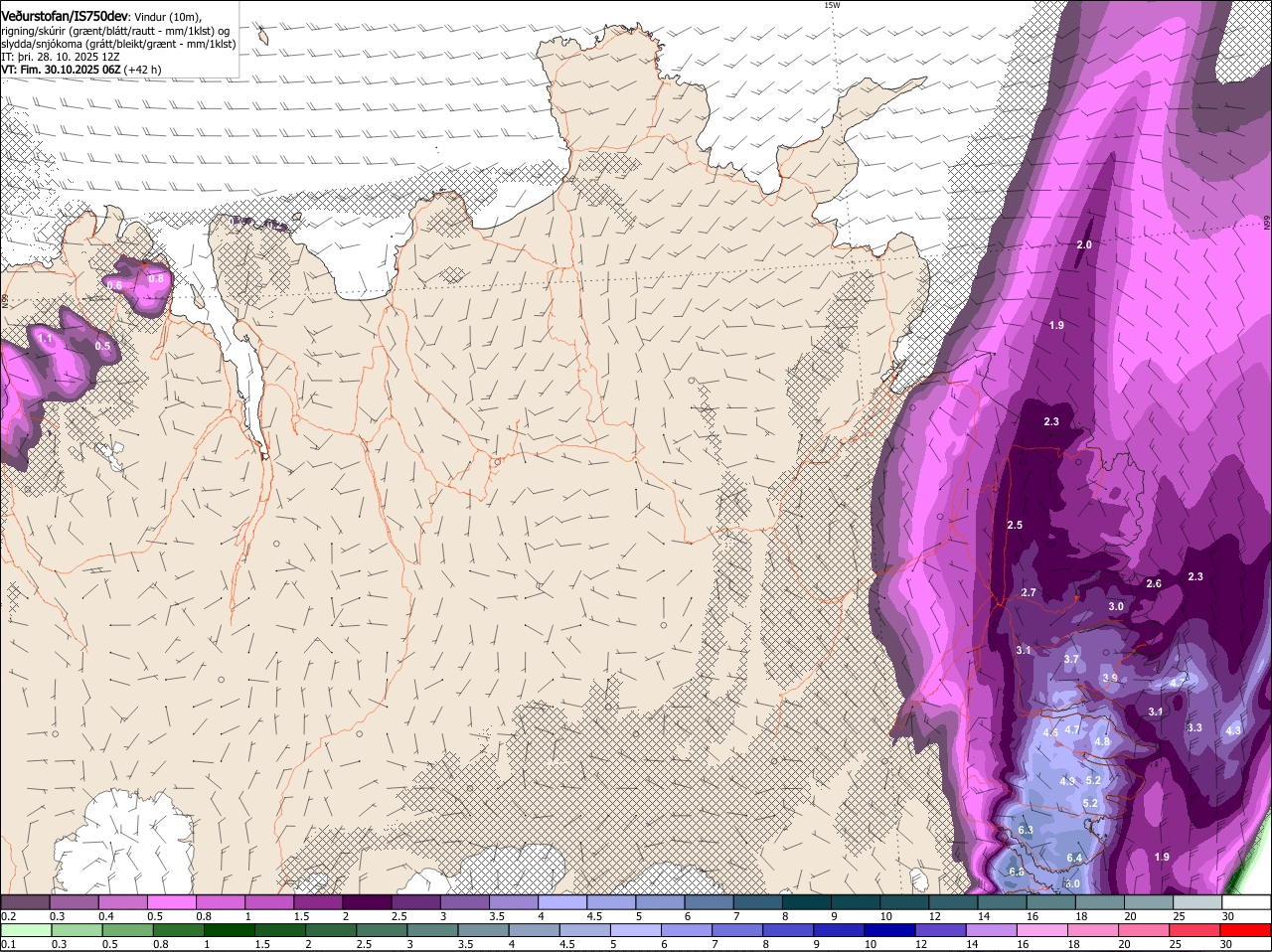1272x952 pixels.
Task: Click the 6.8 precipitation value on the map
Action: click(x=1017, y=872)
